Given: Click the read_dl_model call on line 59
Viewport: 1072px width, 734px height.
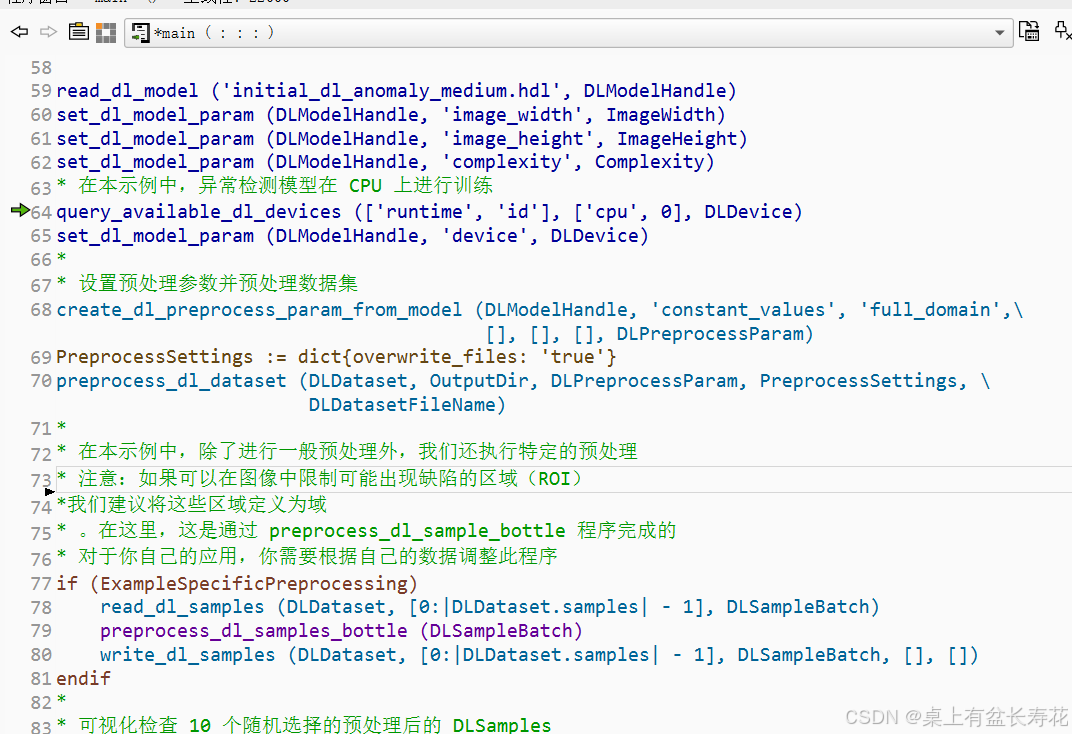Looking at the screenshot, I should click(127, 90).
